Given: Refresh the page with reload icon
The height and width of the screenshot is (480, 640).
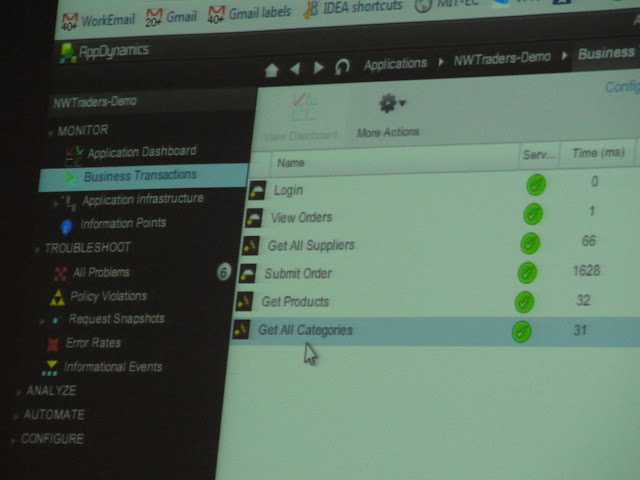Looking at the screenshot, I should 342,66.
